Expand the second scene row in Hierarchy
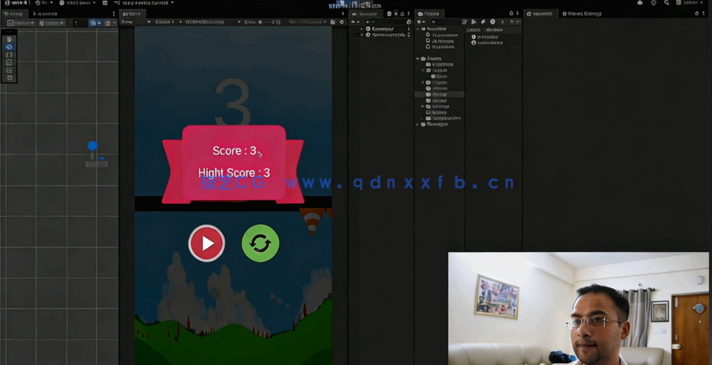 pos(362,35)
